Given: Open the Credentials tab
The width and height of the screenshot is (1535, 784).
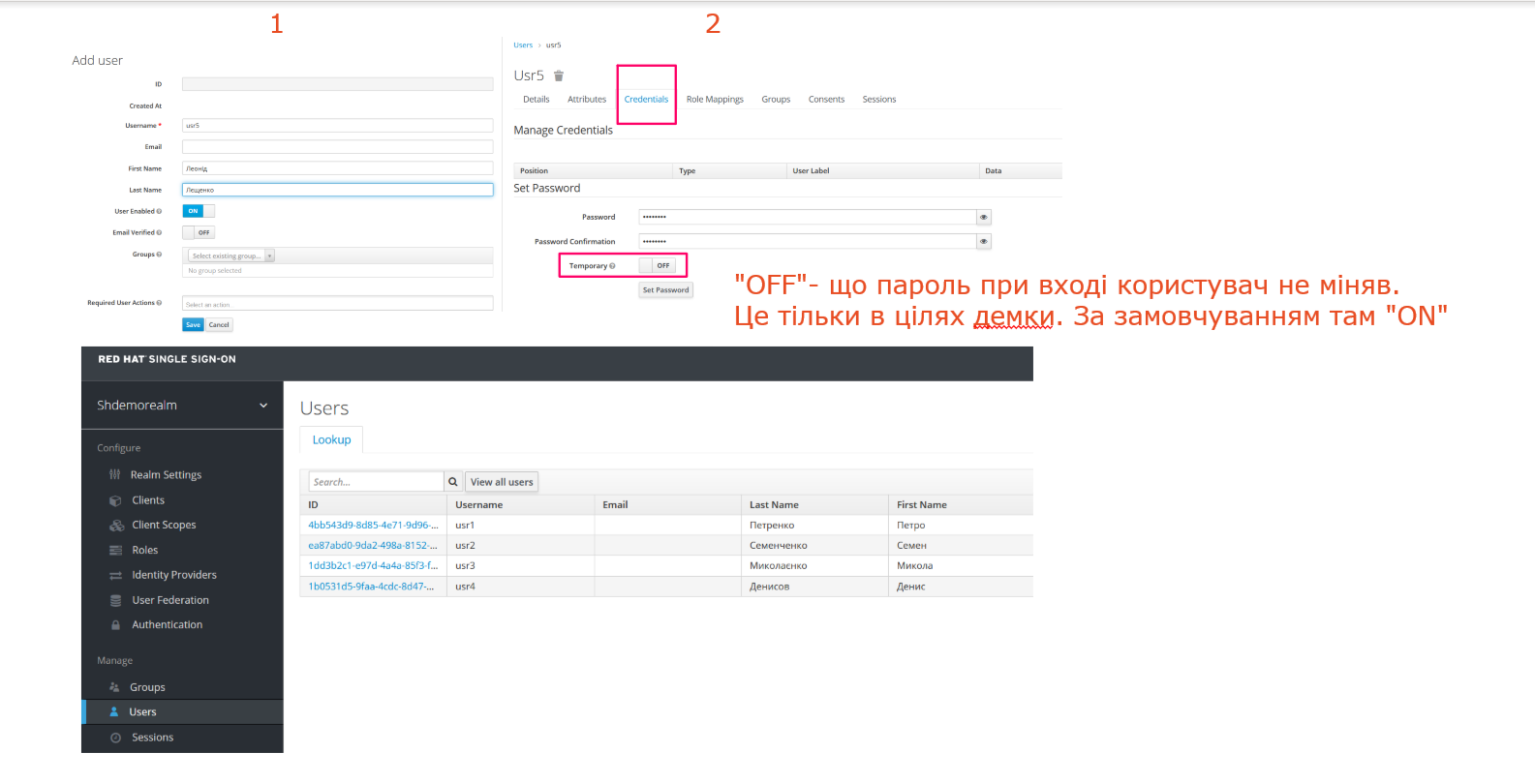Looking at the screenshot, I should pos(646,100).
